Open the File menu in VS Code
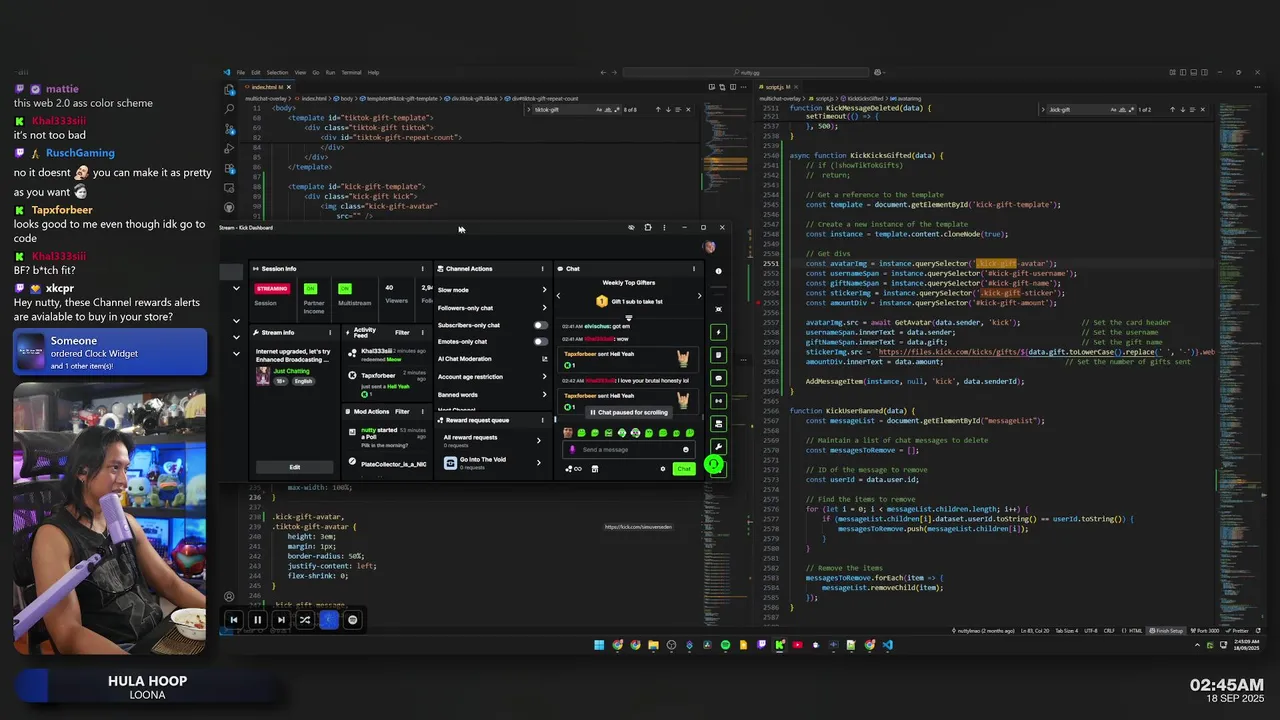Screen dimensions: 1280x720 pyautogui.click(x=241, y=72)
